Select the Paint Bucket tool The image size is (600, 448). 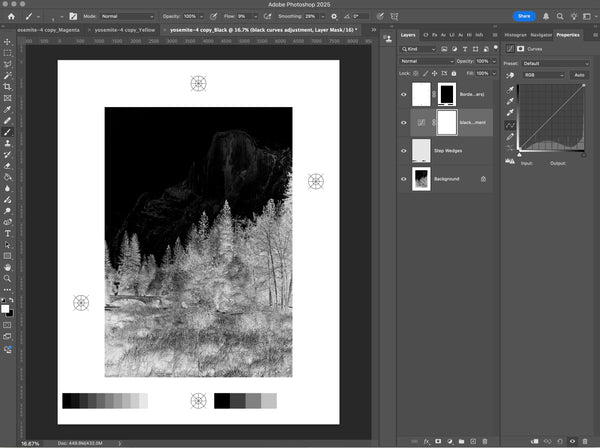coord(7,177)
